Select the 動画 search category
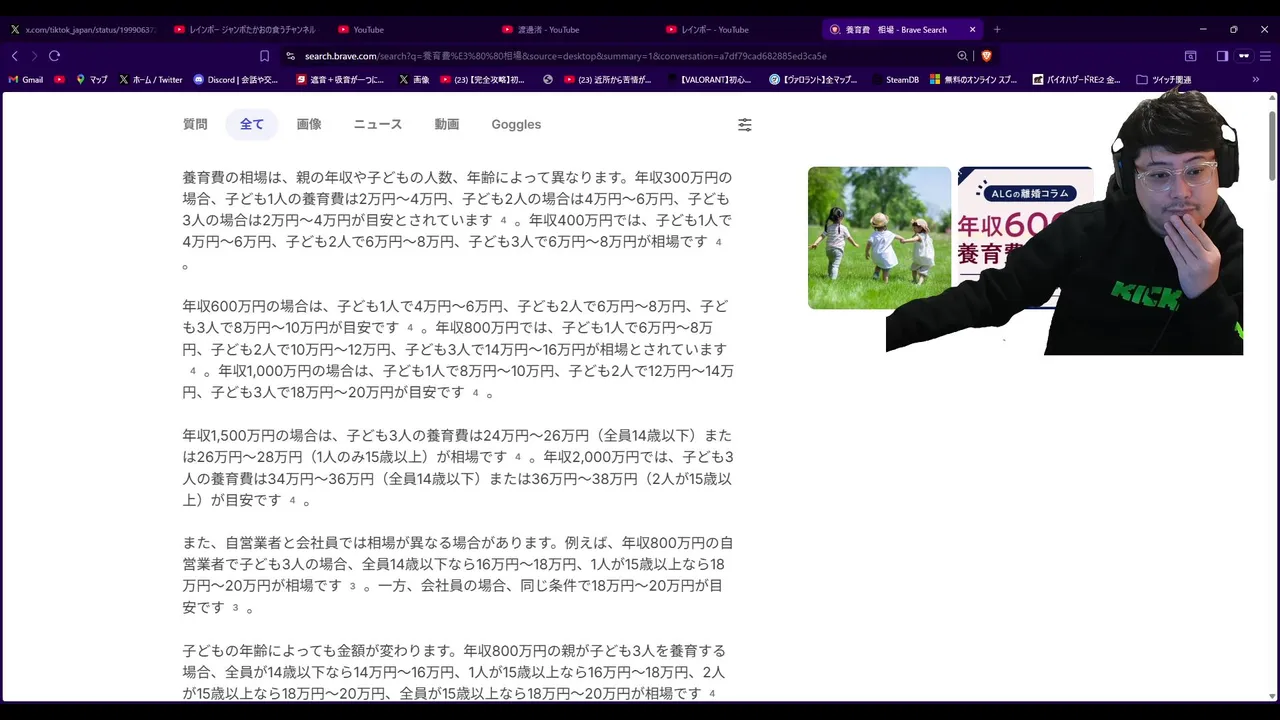Image resolution: width=1280 pixels, height=720 pixels. pyautogui.click(x=447, y=125)
